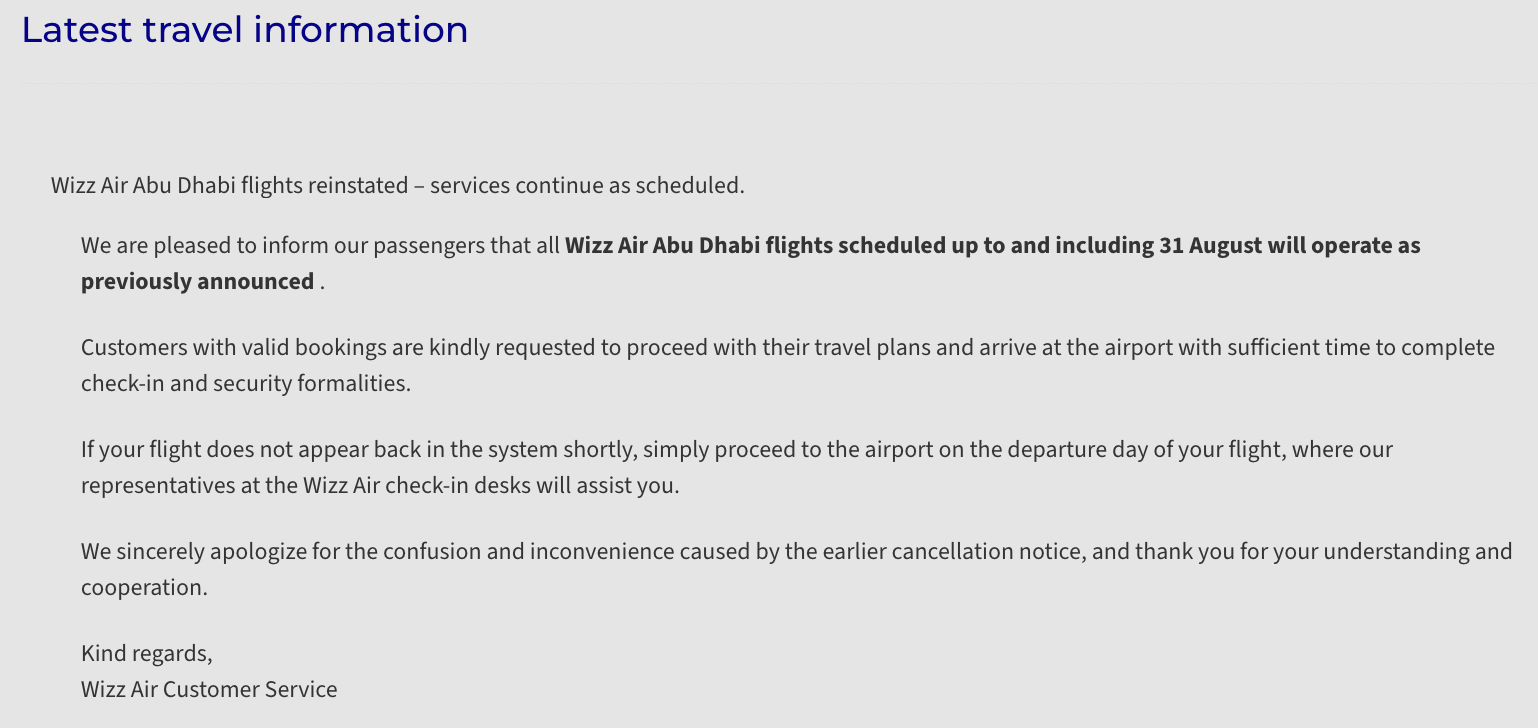The height and width of the screenshot is (728, 1538).
Task: Click the 'representatives at the Wizz Air check-in desks' line
Action: click(x=380, y=486)
